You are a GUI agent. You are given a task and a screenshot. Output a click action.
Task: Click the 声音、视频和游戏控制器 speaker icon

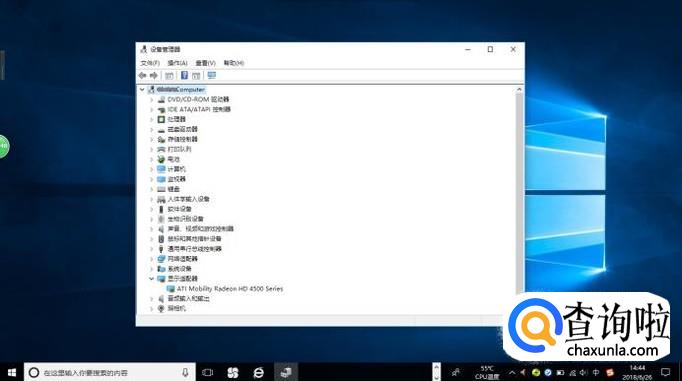pos(161,229)
